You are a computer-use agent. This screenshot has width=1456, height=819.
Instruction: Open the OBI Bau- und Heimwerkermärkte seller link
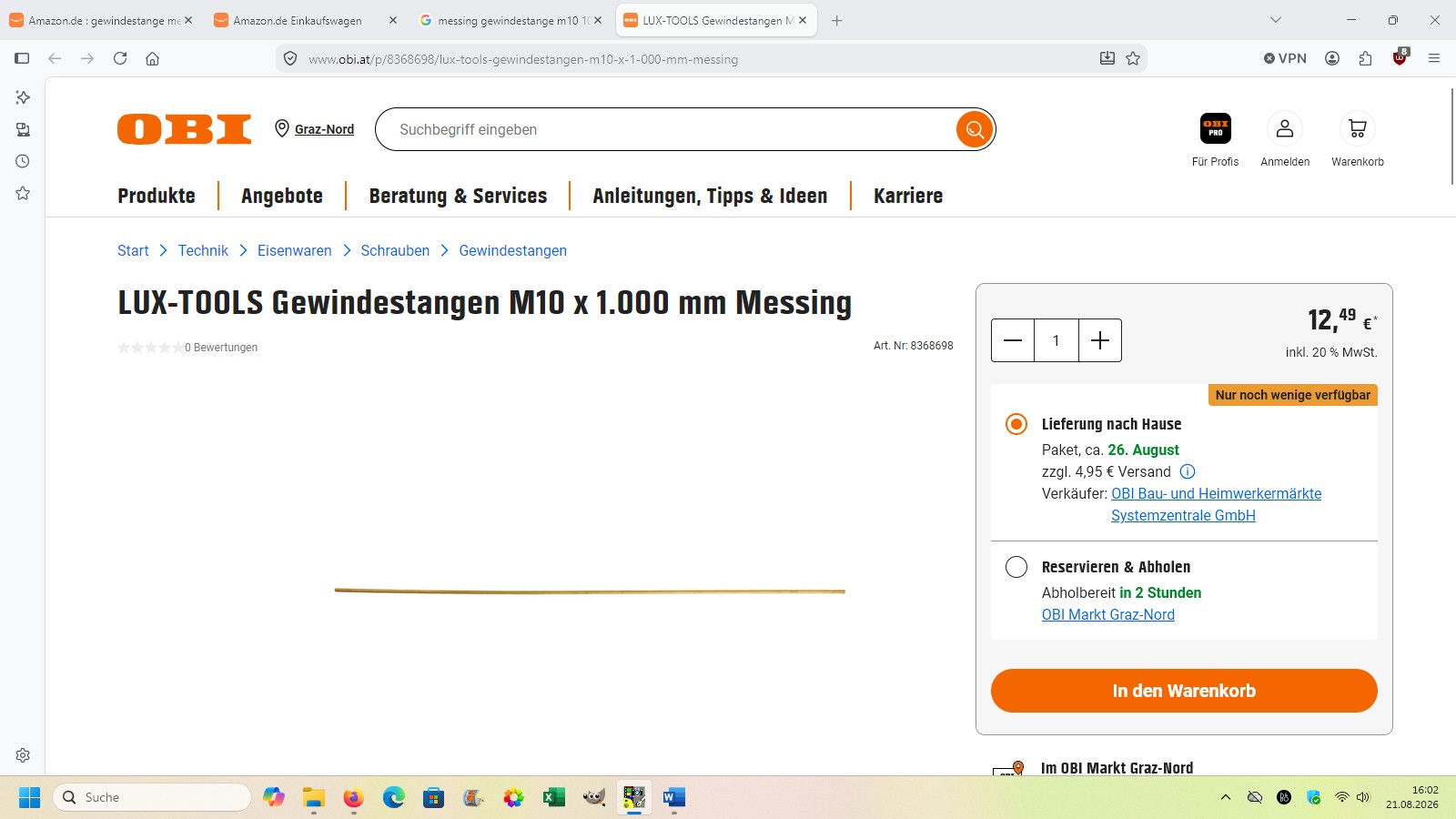pos(1216,504)
